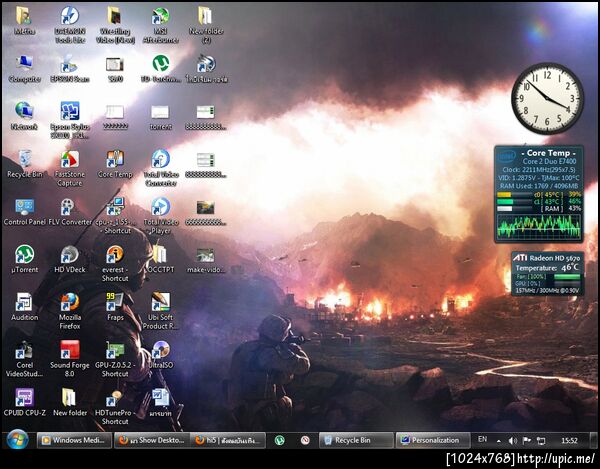Open the network tray icon

coord(541,441)
